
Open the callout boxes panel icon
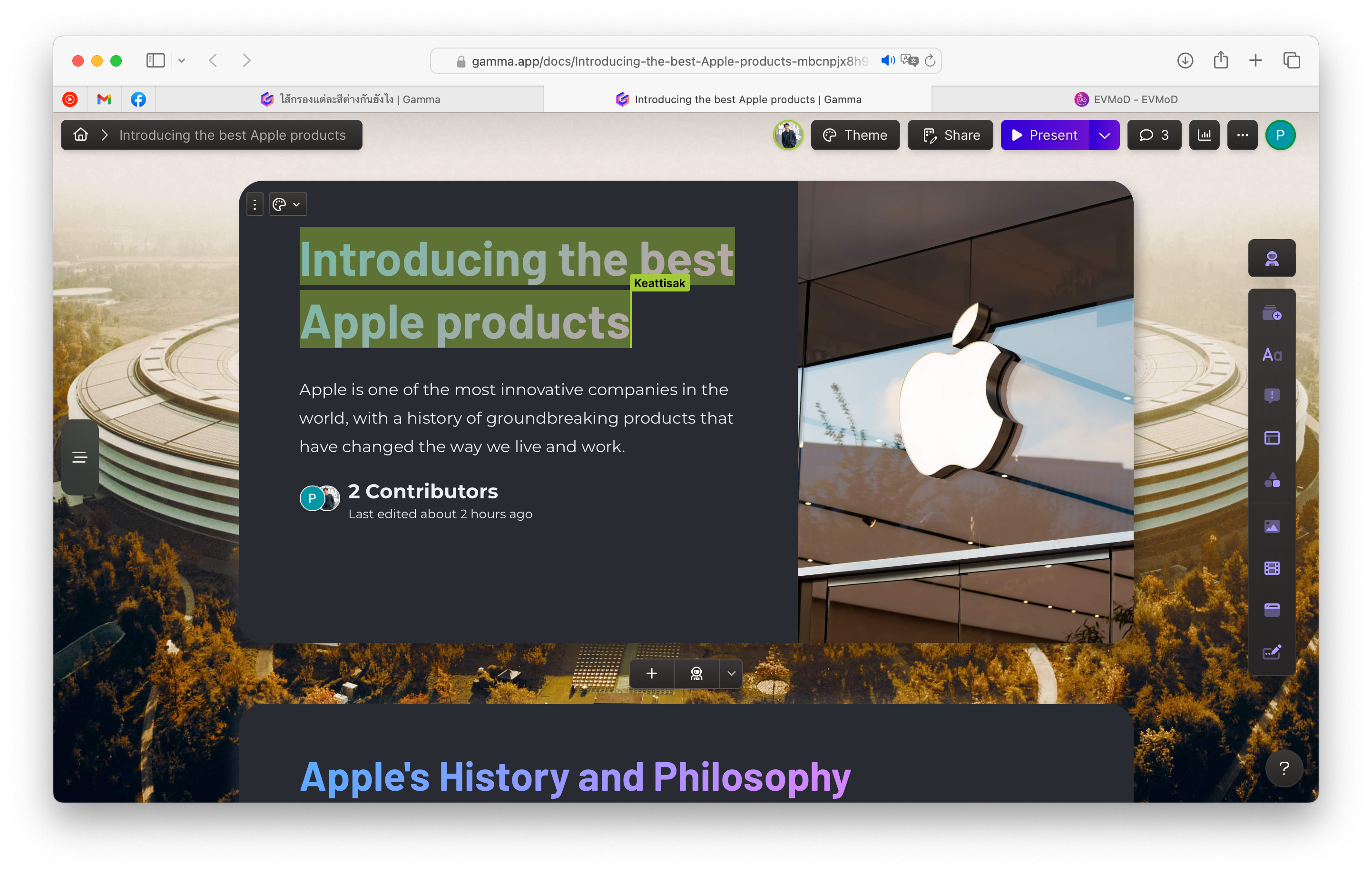pos(1271,396)
